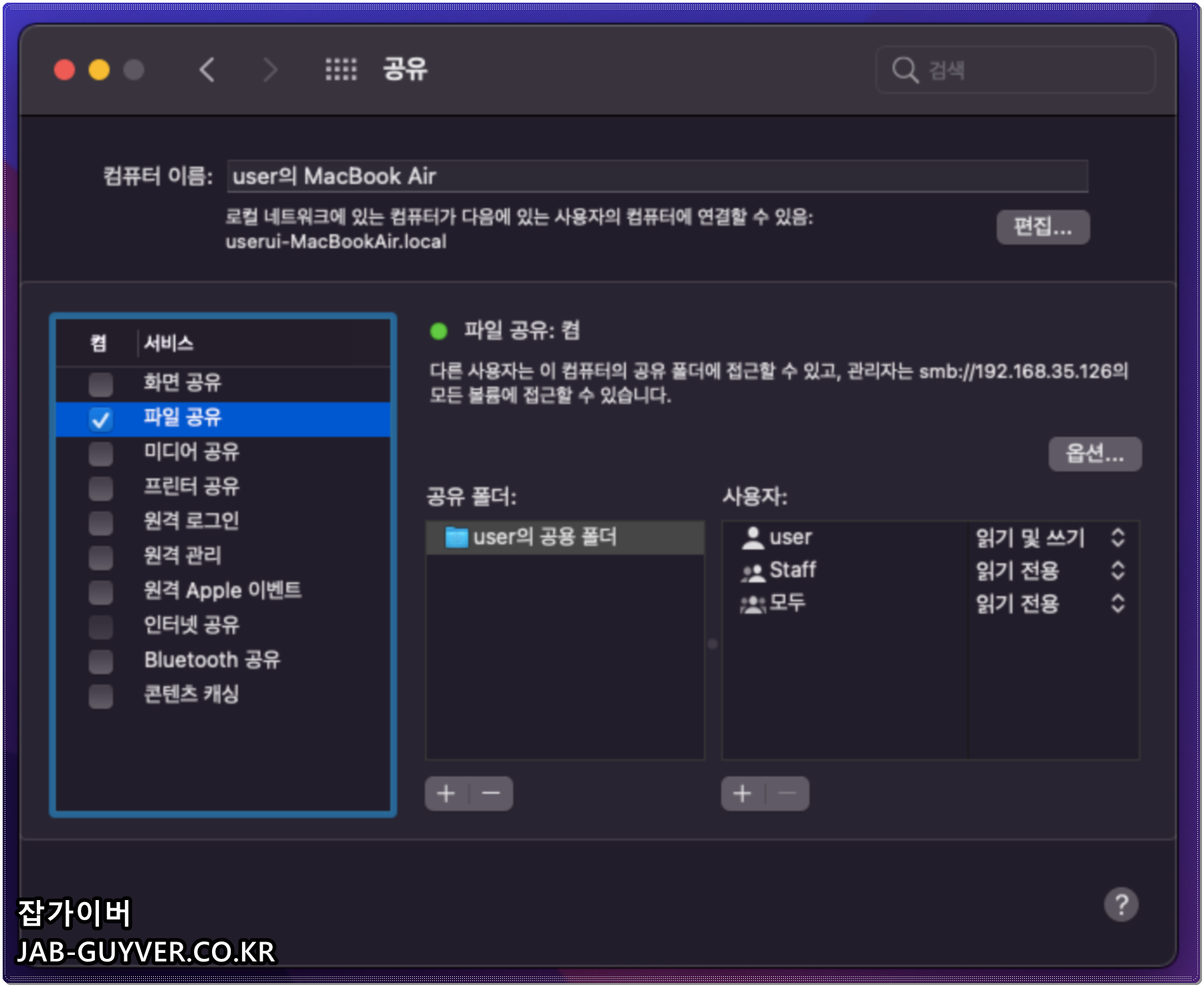Click the help question mark icon
Image resolution: width=1204 pixels, height=987 pixels.
coord(1122,905)
